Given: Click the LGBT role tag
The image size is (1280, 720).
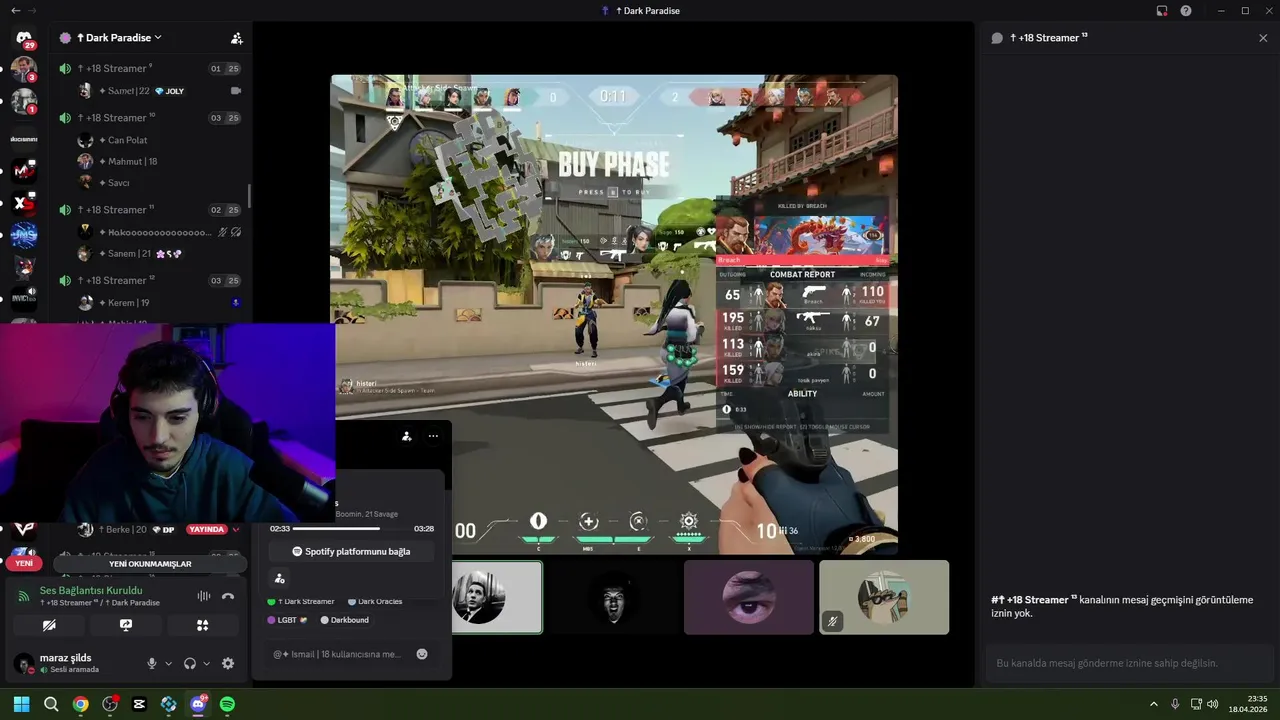Looking at the screenshot, I should click(288, 620).
